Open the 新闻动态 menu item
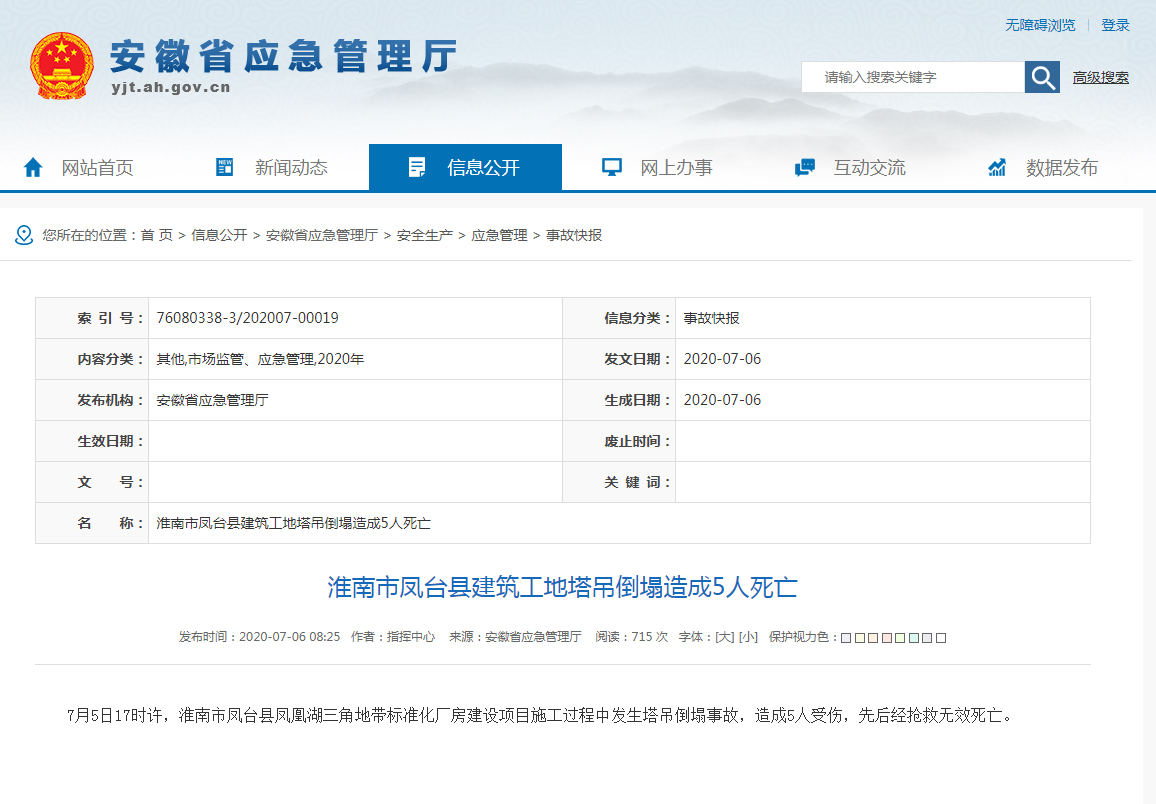The image size is (1156, 804). [x=290, y=168]
